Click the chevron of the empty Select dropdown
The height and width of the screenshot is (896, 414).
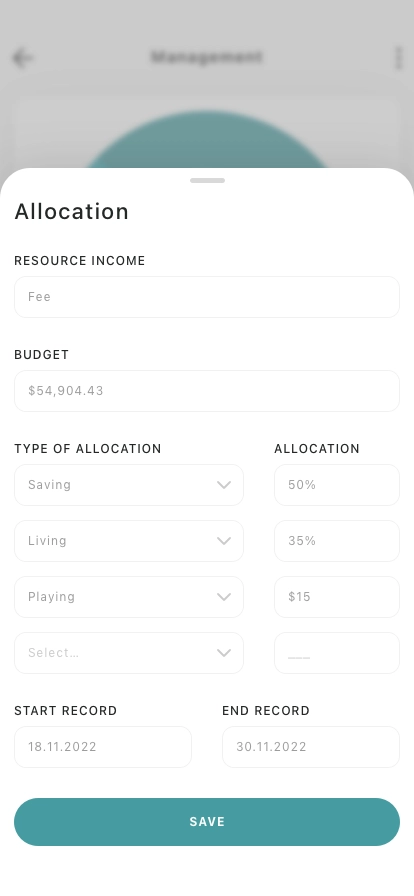tap(224, 653)
